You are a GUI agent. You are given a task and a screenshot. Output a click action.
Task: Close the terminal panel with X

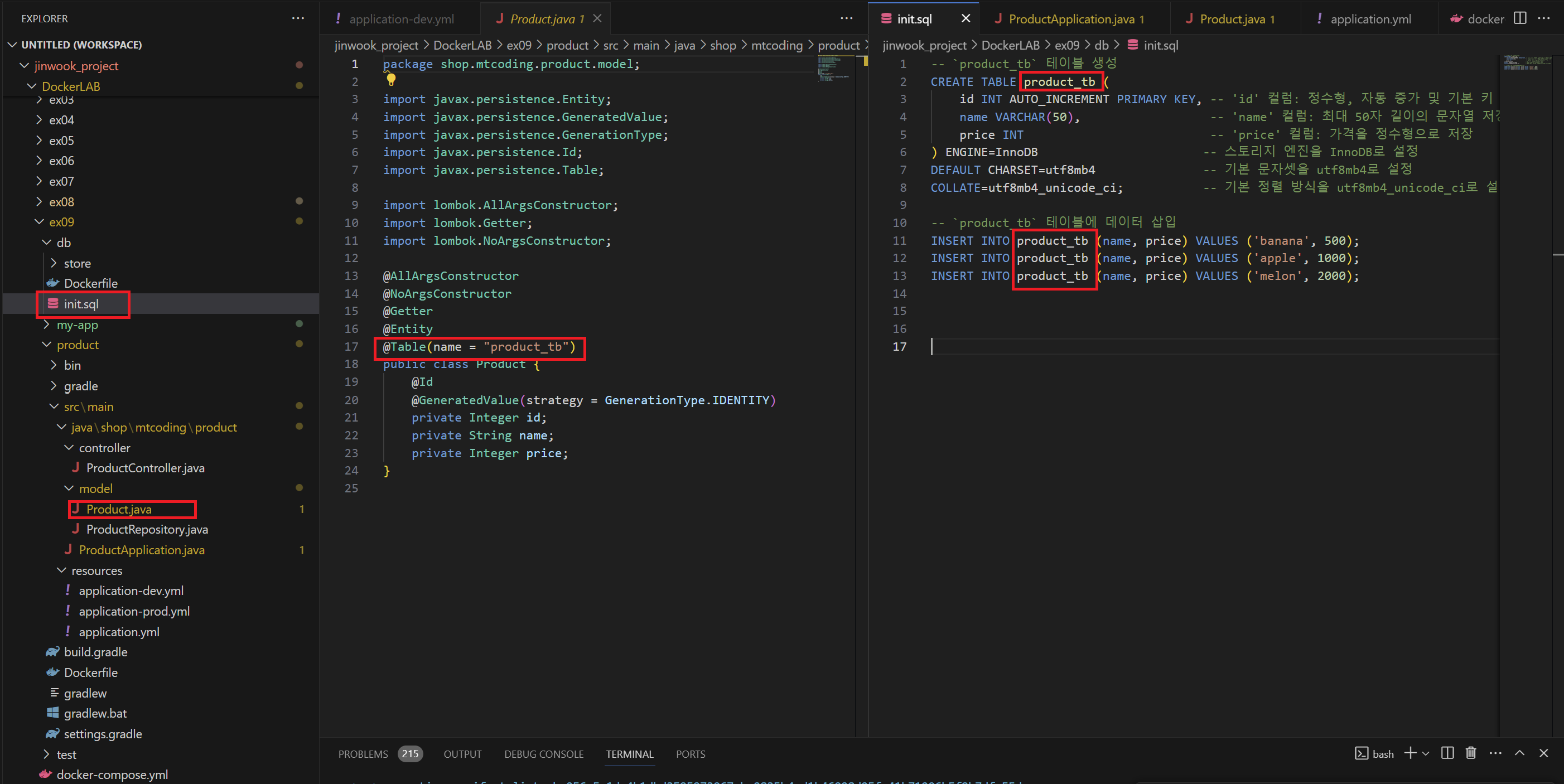pyautogui.click(x=1543, y=753)
